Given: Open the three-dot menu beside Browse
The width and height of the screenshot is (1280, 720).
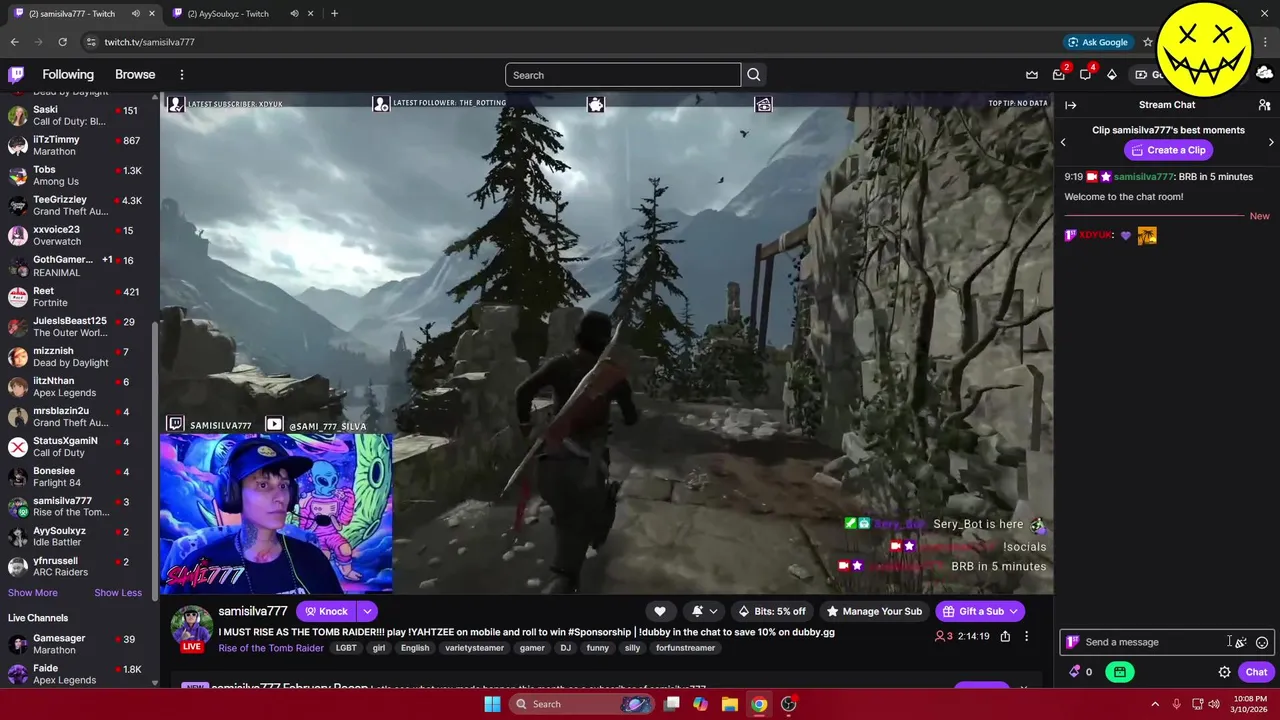Looking at the screenshot, I should click(182, 75).
